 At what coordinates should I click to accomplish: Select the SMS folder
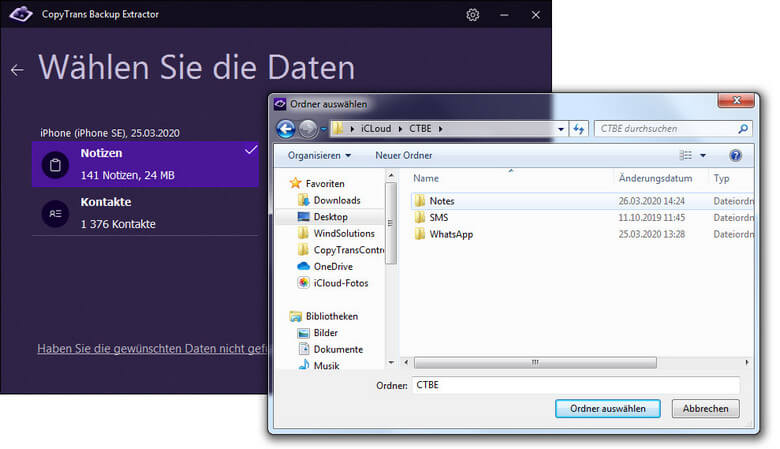point(439,218)
